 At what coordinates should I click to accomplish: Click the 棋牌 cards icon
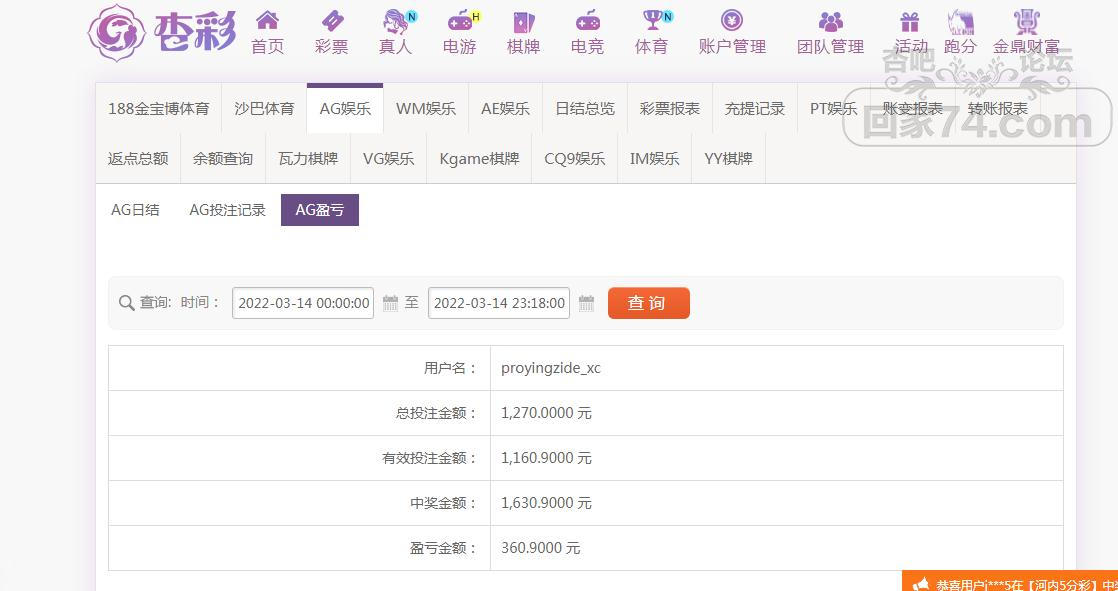[x=523, y=21]
